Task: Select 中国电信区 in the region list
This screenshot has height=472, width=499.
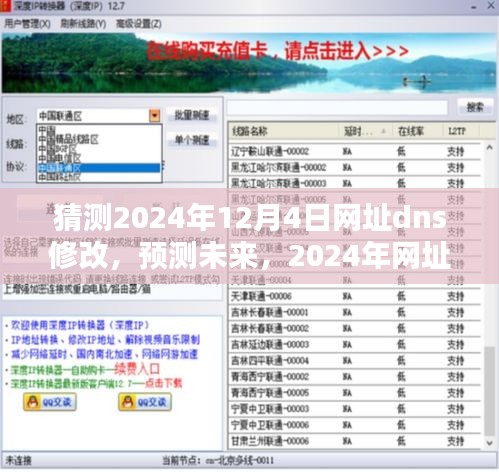Action: 60,158
